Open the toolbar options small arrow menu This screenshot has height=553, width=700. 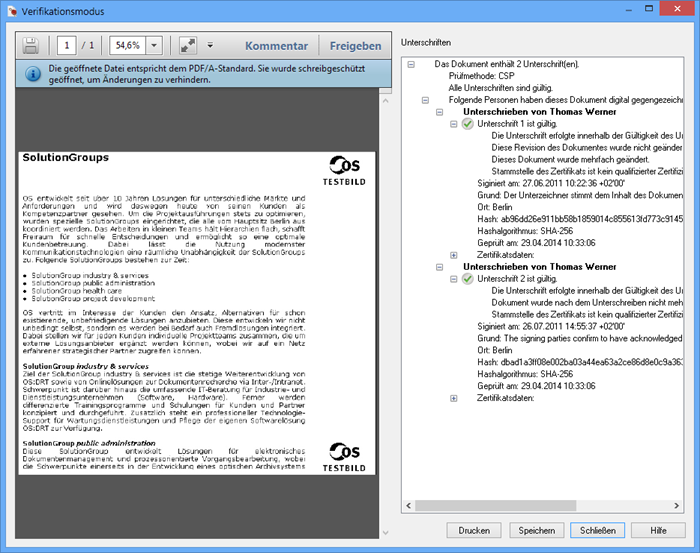tap(210, 46)
